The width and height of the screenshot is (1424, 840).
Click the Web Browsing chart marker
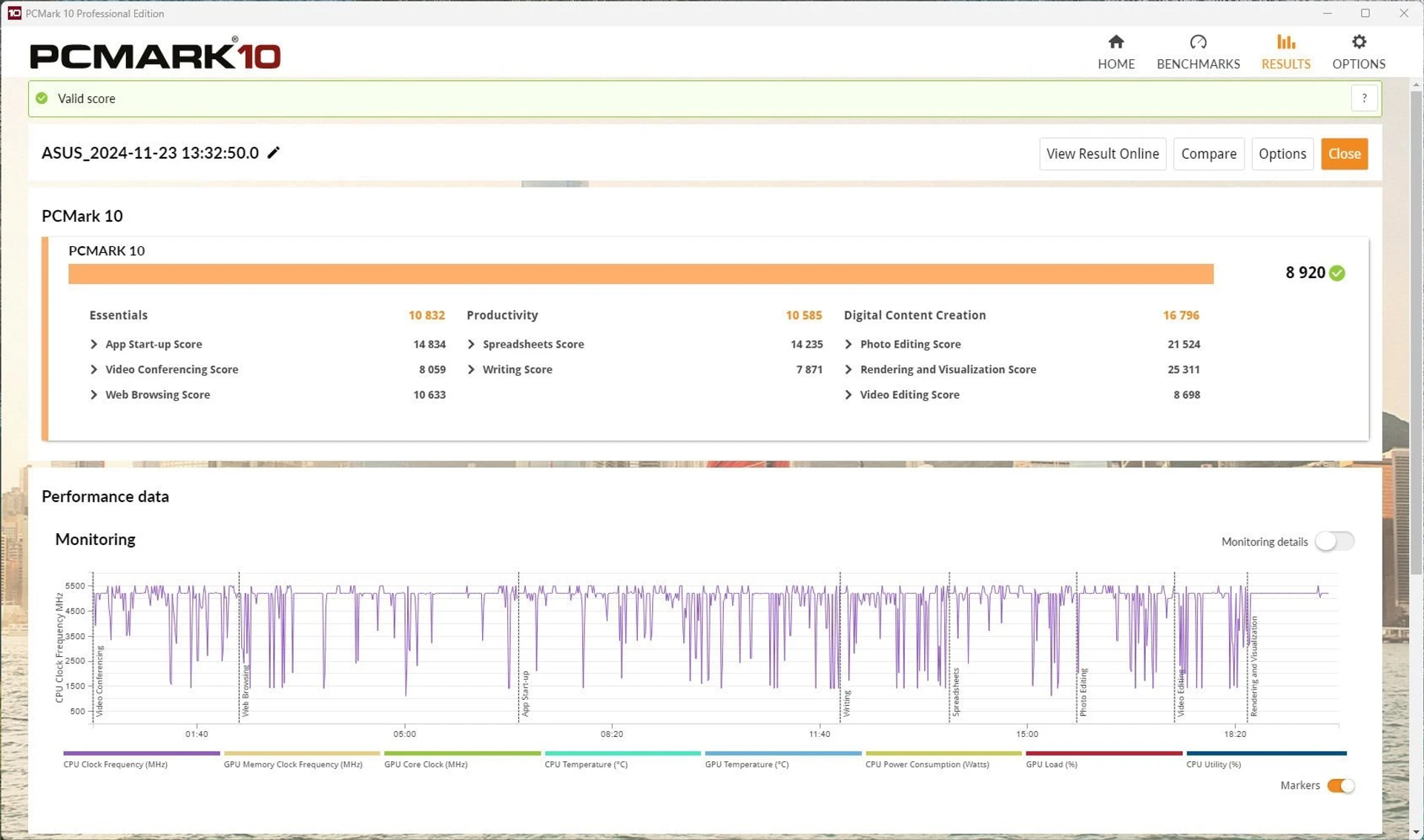[x=245, y=690]
